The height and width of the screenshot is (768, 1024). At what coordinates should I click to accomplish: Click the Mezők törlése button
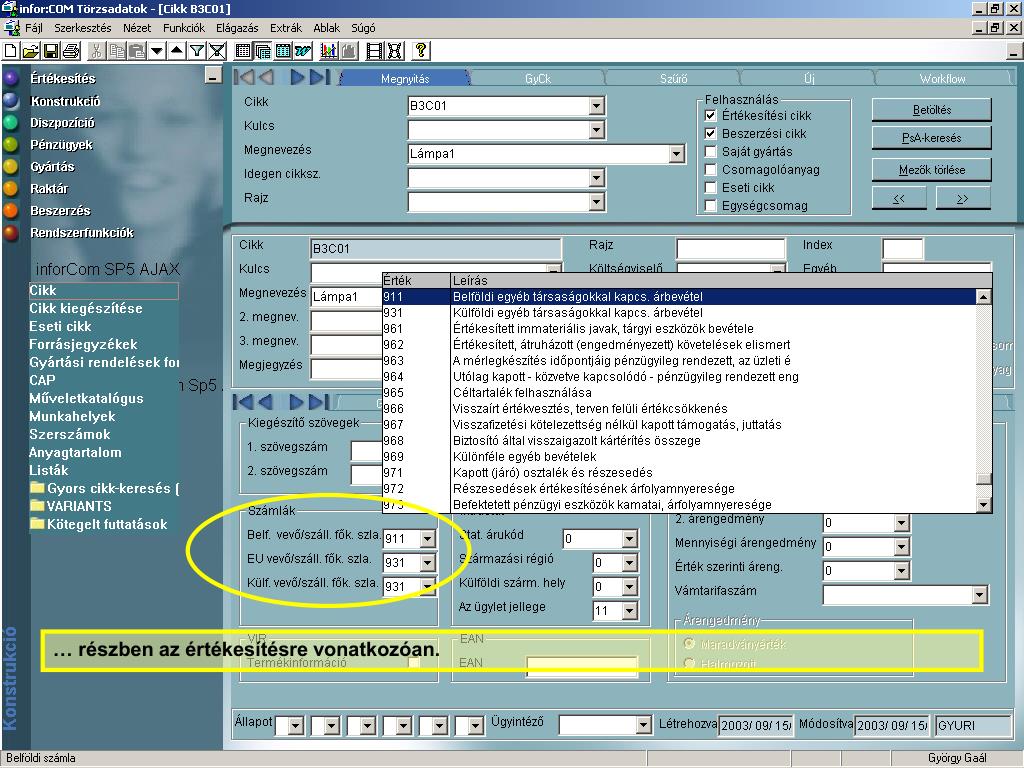coord(931,170)
